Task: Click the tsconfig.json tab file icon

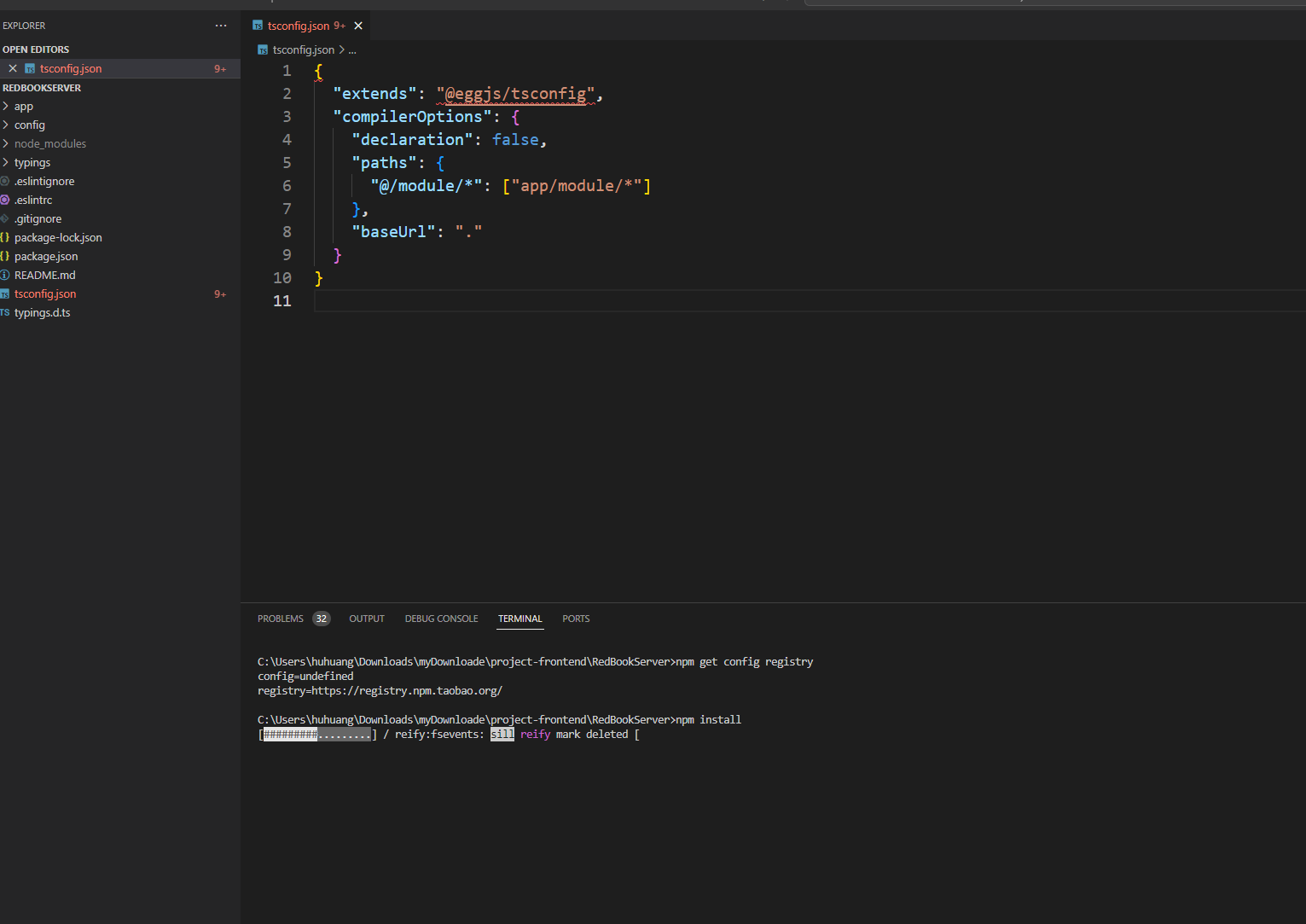Action: pyautogui.click(x=258, y=26)
